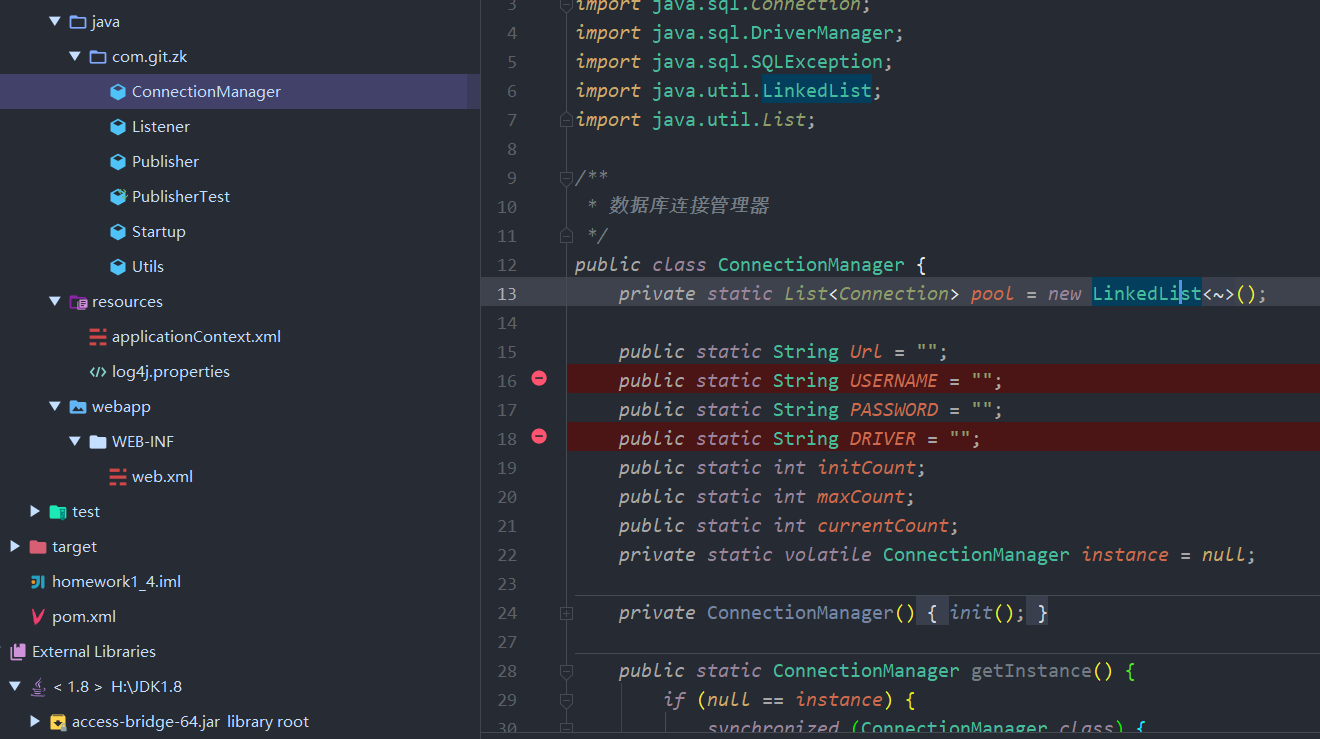Click the Listener class icon
Screen dimensions: 1320x739
tap(118, 126)
